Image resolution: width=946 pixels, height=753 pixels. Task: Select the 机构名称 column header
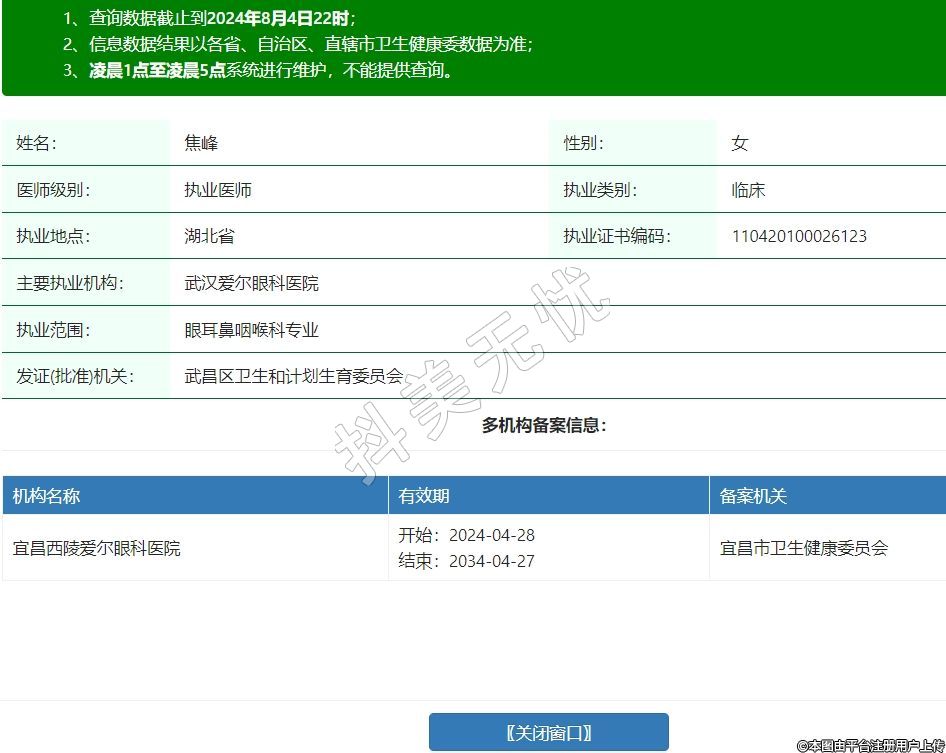[46, 496]
